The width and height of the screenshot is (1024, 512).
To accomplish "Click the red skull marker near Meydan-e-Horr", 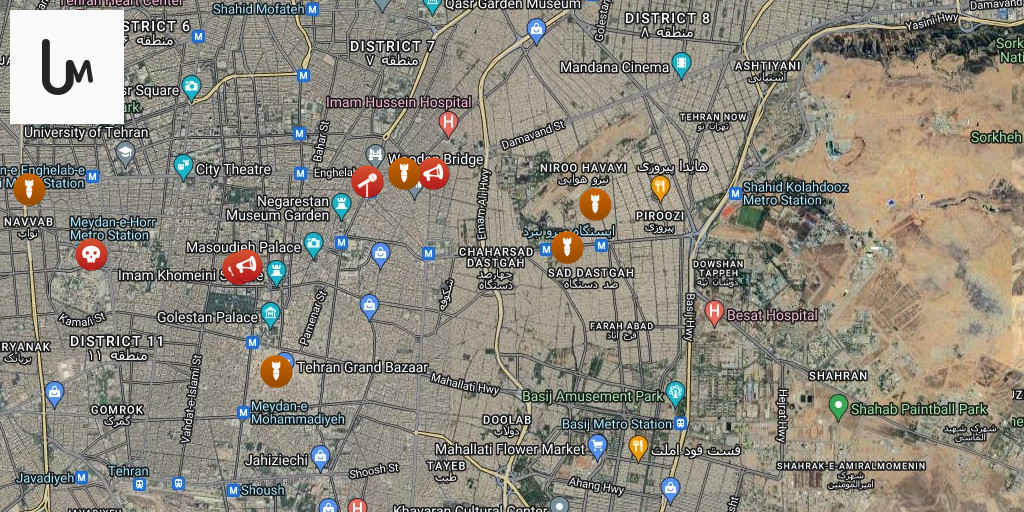I will 91,255.
